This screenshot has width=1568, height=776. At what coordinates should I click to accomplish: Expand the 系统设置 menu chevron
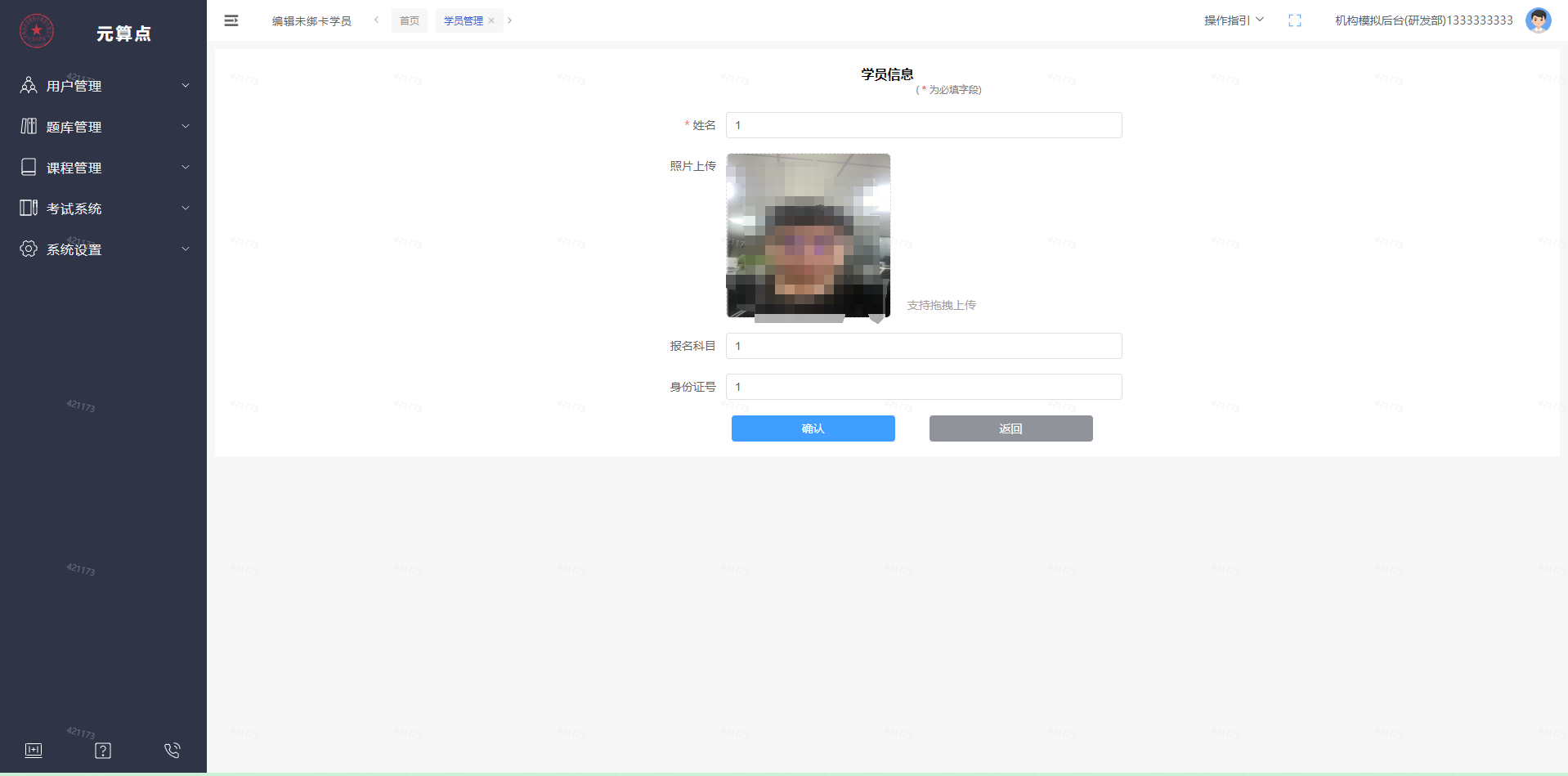point(186,249)
